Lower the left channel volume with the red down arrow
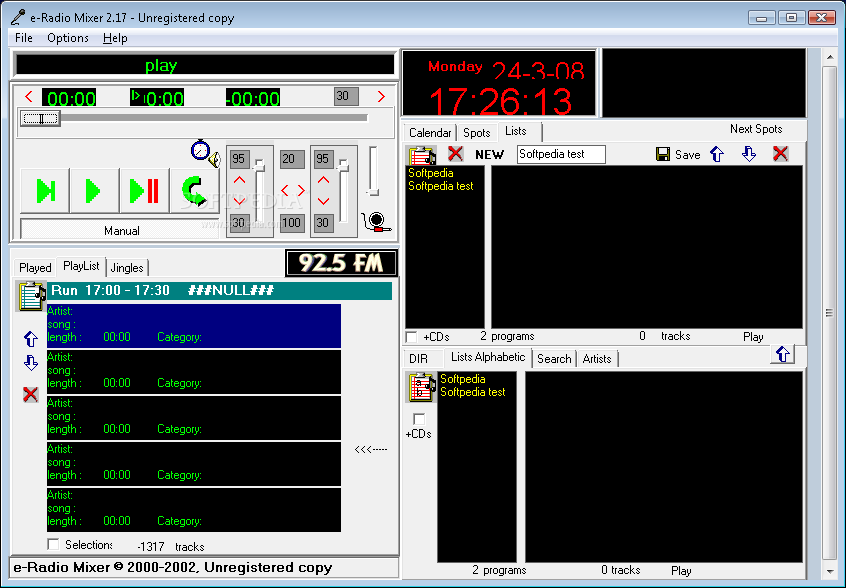This screenshot has width=846, height=588. click(x=240, y=201)
